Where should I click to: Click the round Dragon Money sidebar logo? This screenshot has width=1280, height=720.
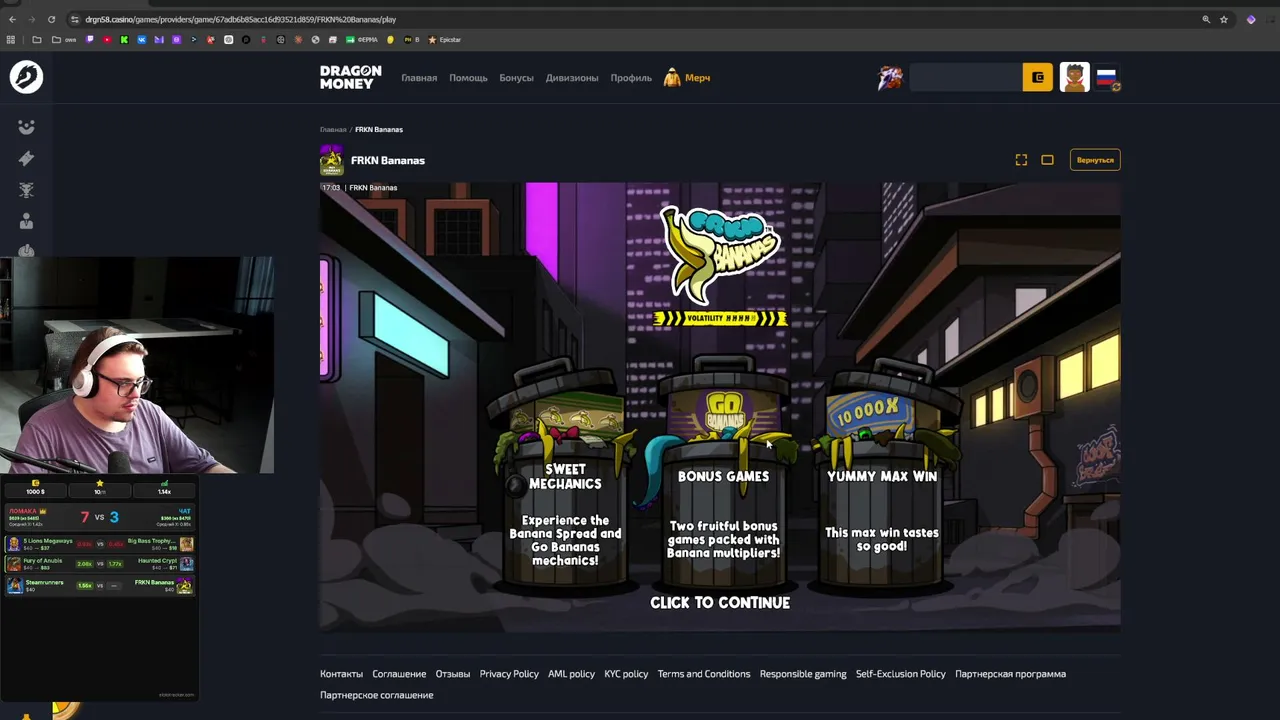(26, 77)
